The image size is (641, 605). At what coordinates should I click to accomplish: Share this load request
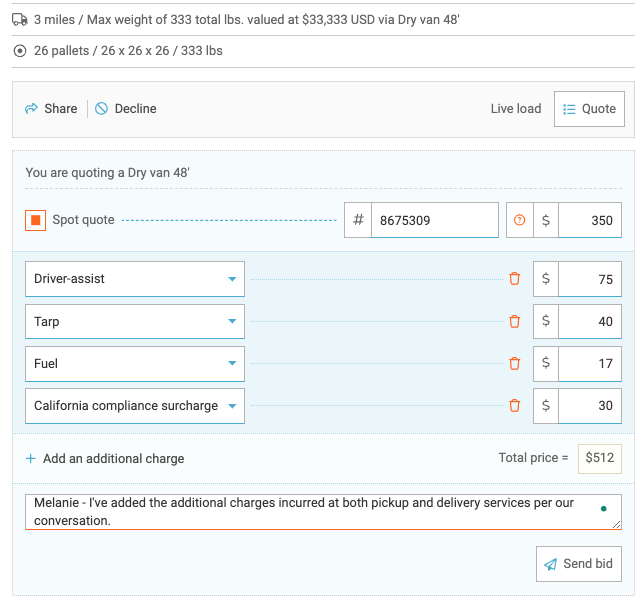pos(51,109)
